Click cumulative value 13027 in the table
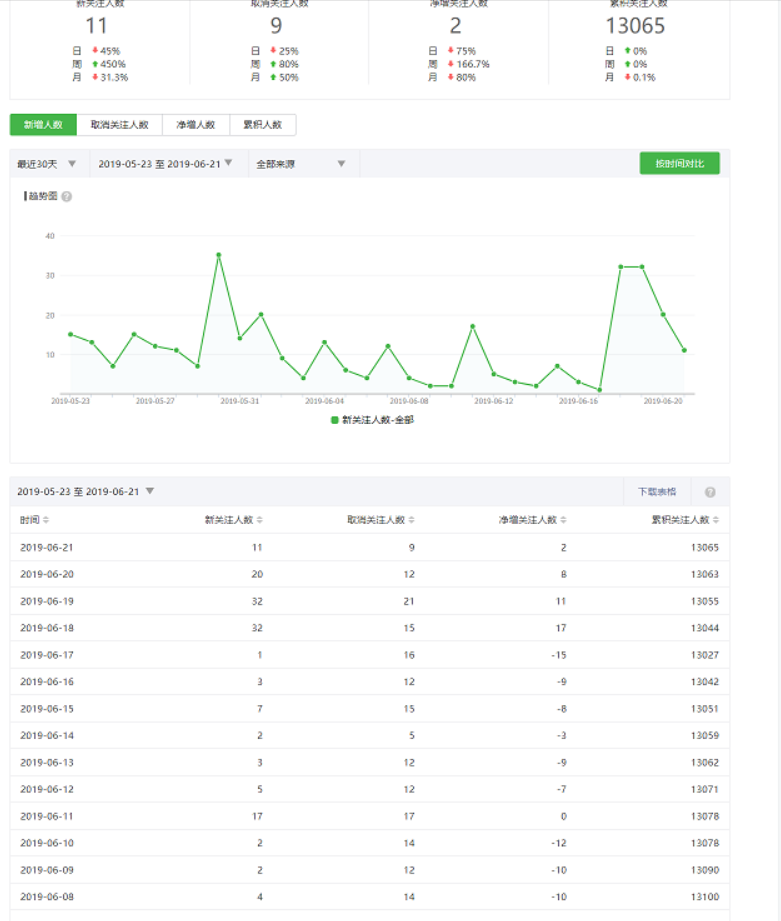Image resolution: width=781 pixels, height=921 pixels. (705, 655)
